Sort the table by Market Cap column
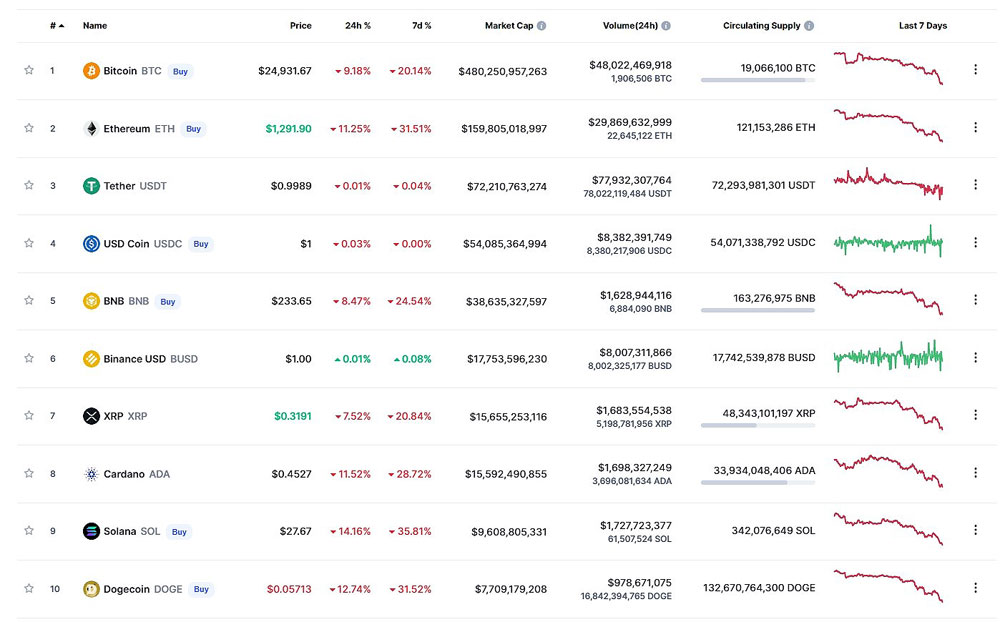 [x=509, y=26]
